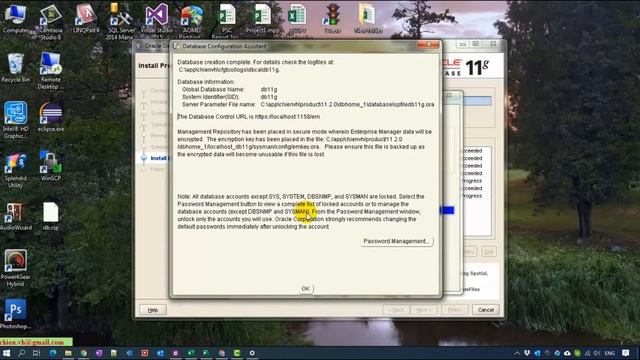
Task: Open PSC Report project file icon
Action: pos(227,21)
